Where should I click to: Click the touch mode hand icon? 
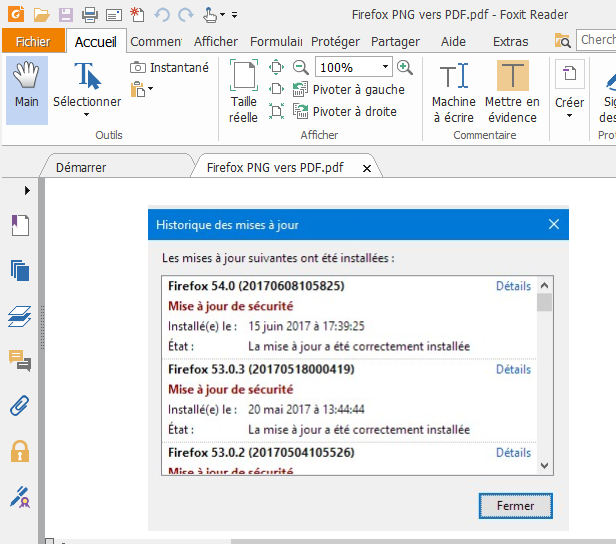[210, 15]
